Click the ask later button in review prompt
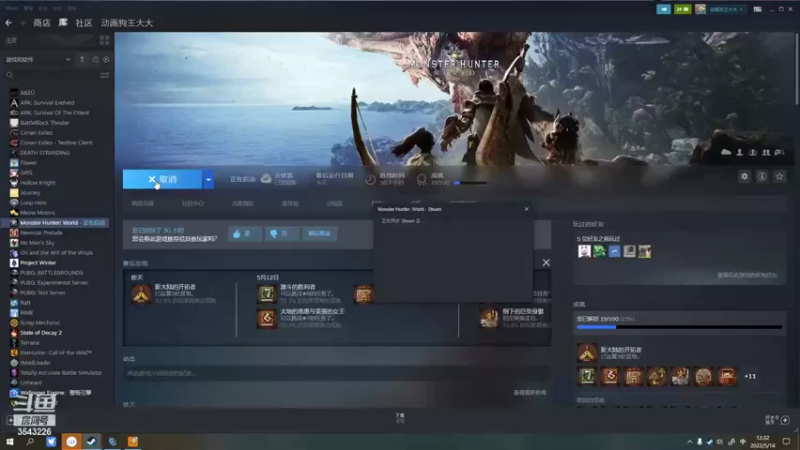The height and width of the screenshot is (450, 800). (319, 234)
